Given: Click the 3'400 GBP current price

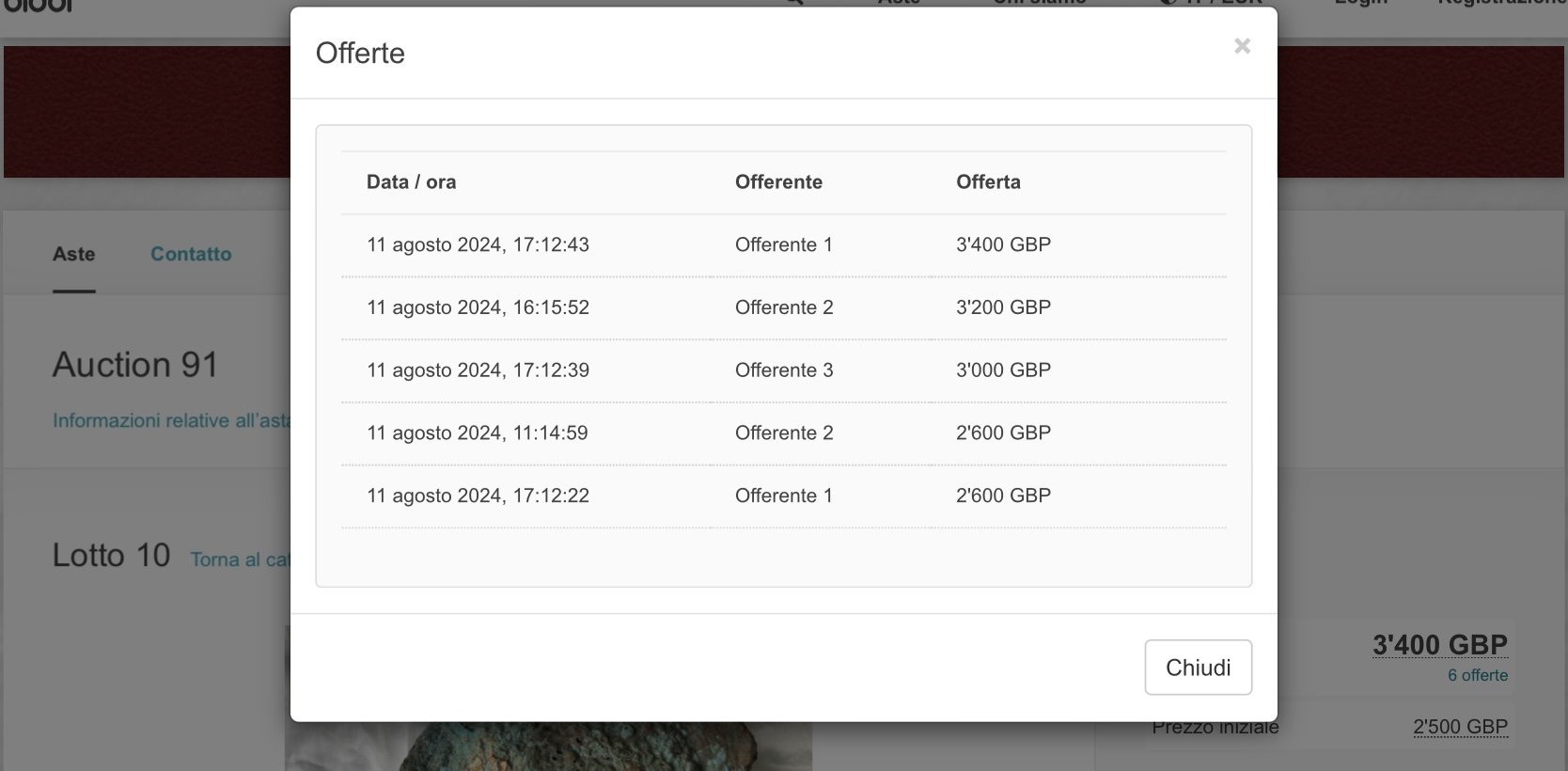Looking at the screenshot, I should 1439,645.
